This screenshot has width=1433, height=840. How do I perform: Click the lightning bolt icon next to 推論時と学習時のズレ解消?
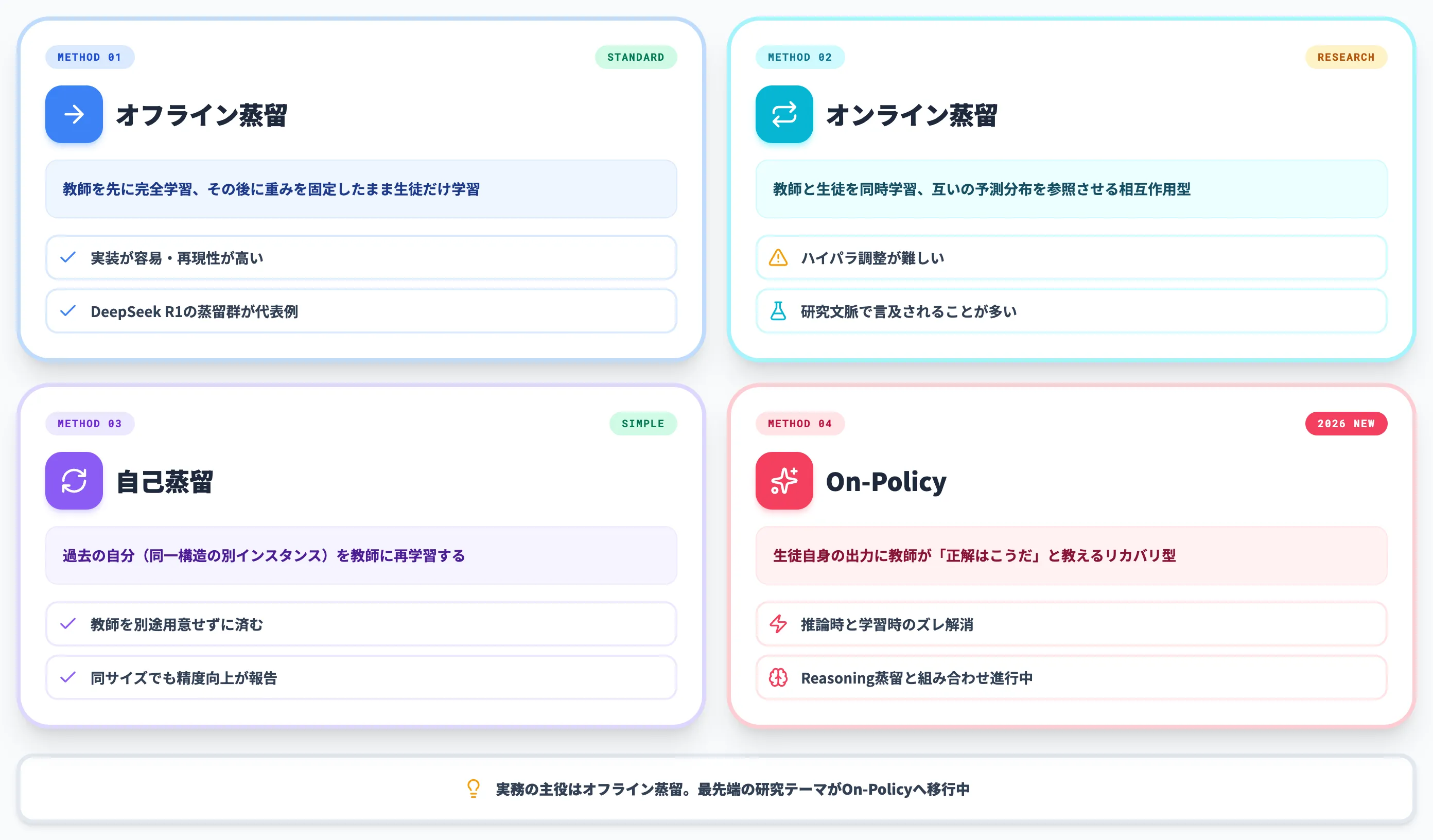[x=778, y=624]
